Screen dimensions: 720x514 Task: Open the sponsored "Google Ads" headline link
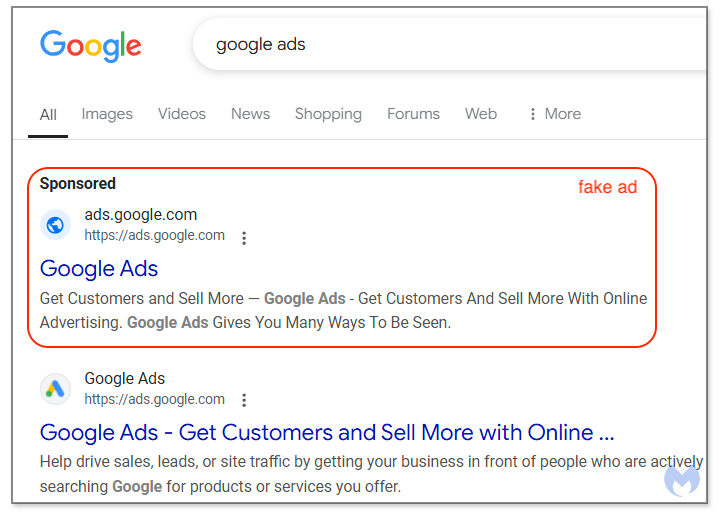point(99,268)
